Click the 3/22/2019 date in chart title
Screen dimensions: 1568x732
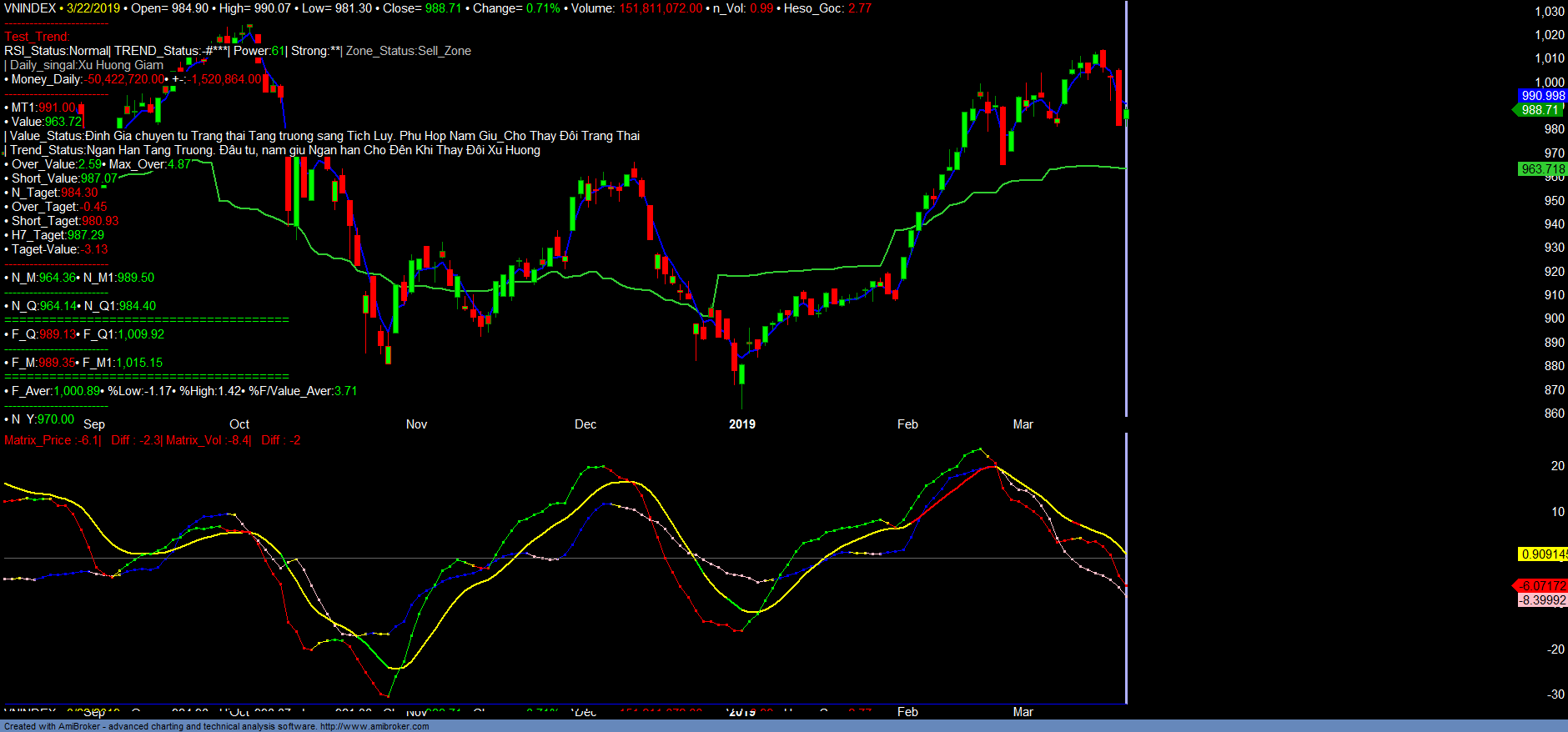93,8
